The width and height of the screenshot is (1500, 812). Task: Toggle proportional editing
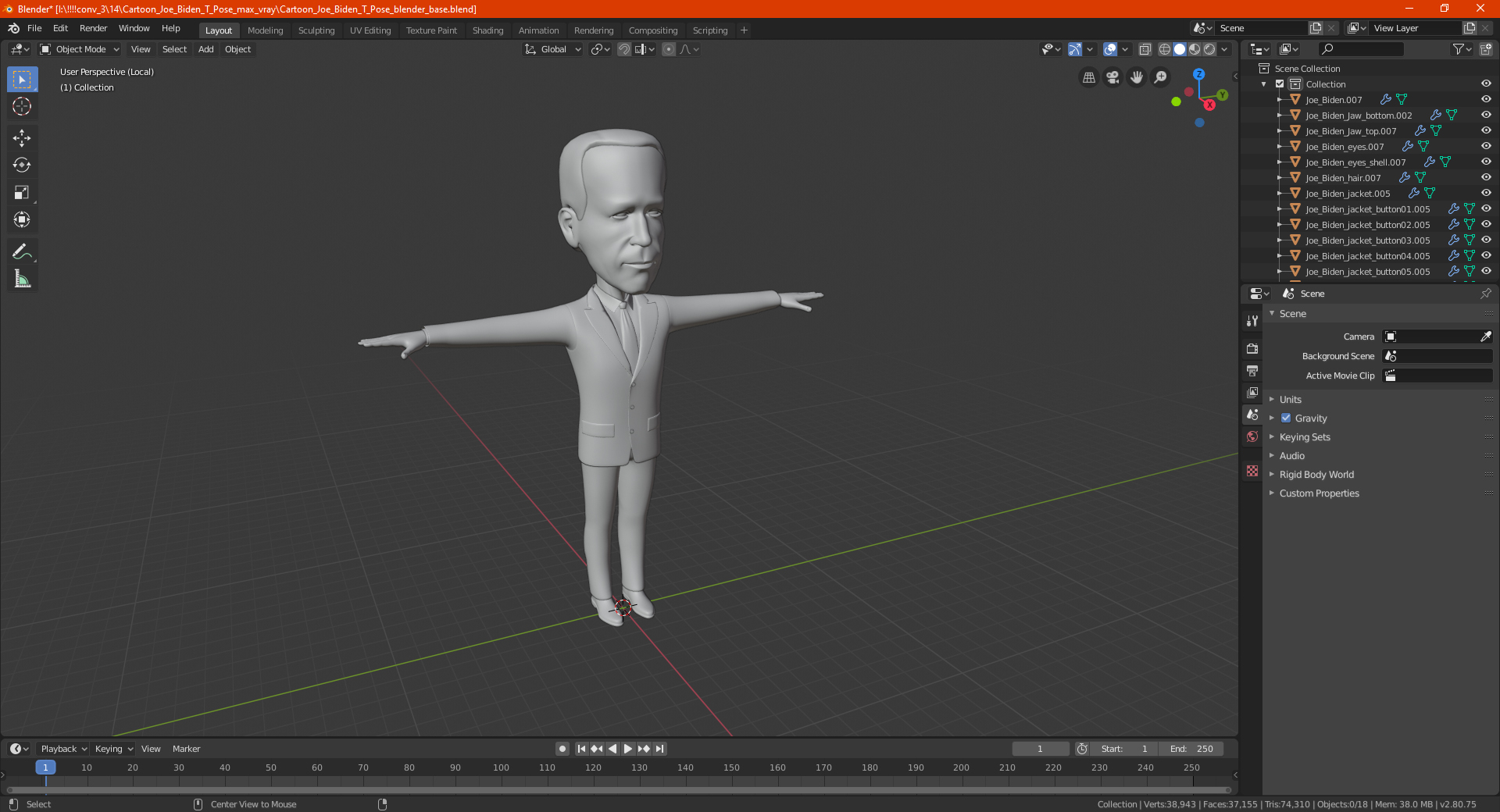coord(669,49)
